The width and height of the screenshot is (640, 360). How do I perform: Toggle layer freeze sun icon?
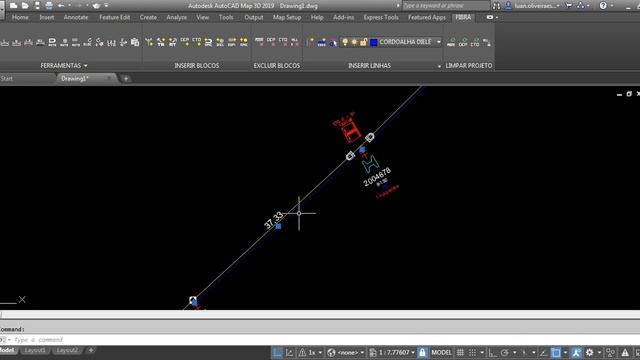pos(354,42)
